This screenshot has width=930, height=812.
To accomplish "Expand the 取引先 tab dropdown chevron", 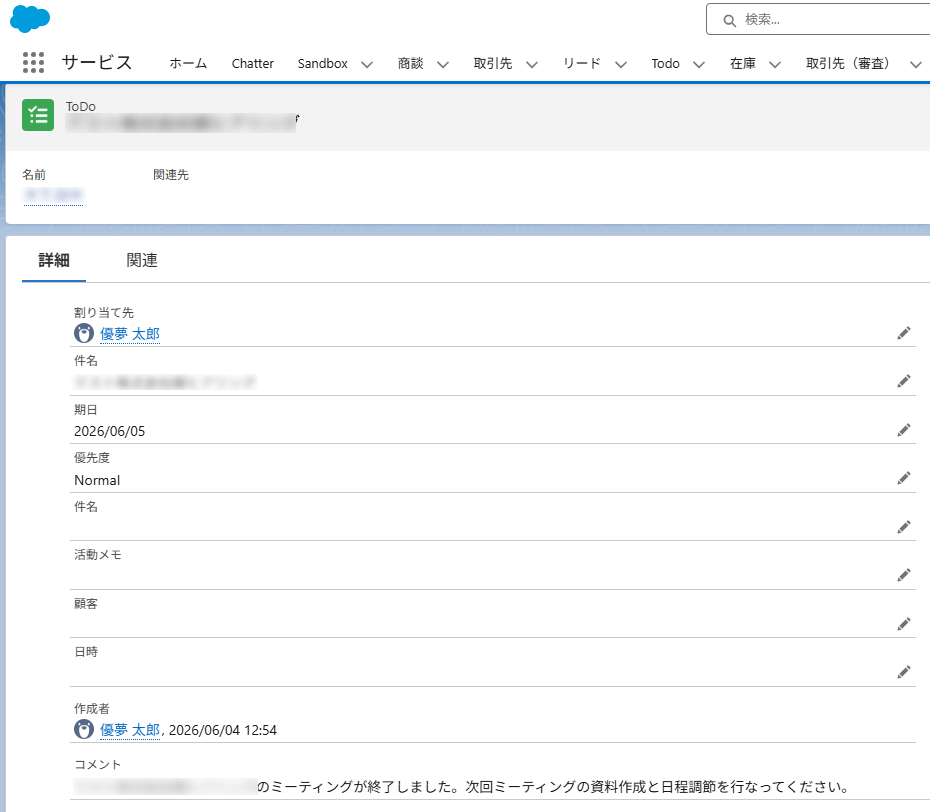I will pyautogui.click(x=532, y=64).
